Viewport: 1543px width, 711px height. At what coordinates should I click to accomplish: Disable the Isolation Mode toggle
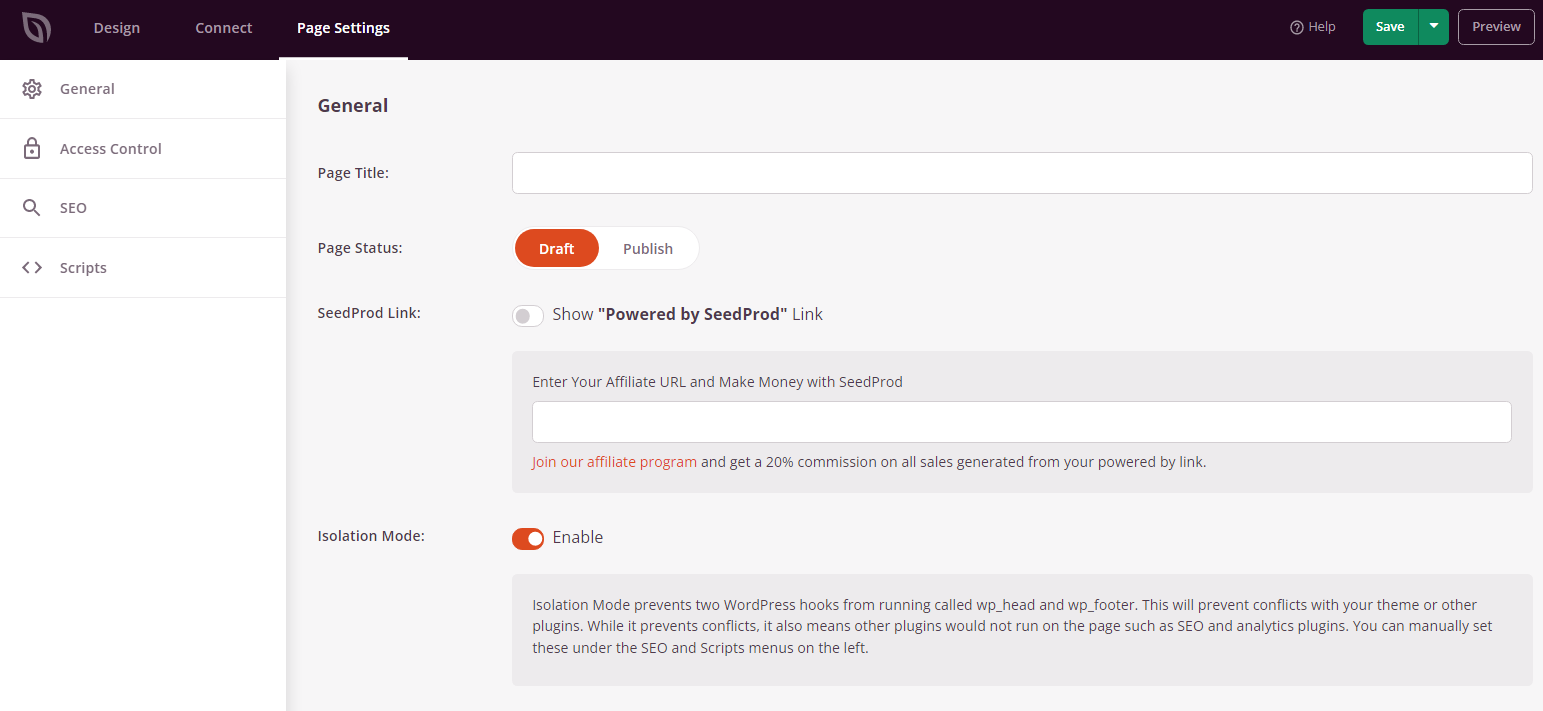tap(527, 538)
